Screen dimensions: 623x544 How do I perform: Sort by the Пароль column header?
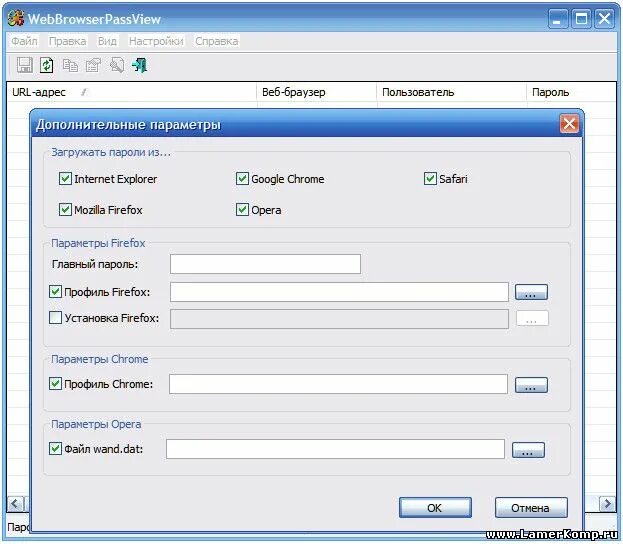click(x=572, y=92)
